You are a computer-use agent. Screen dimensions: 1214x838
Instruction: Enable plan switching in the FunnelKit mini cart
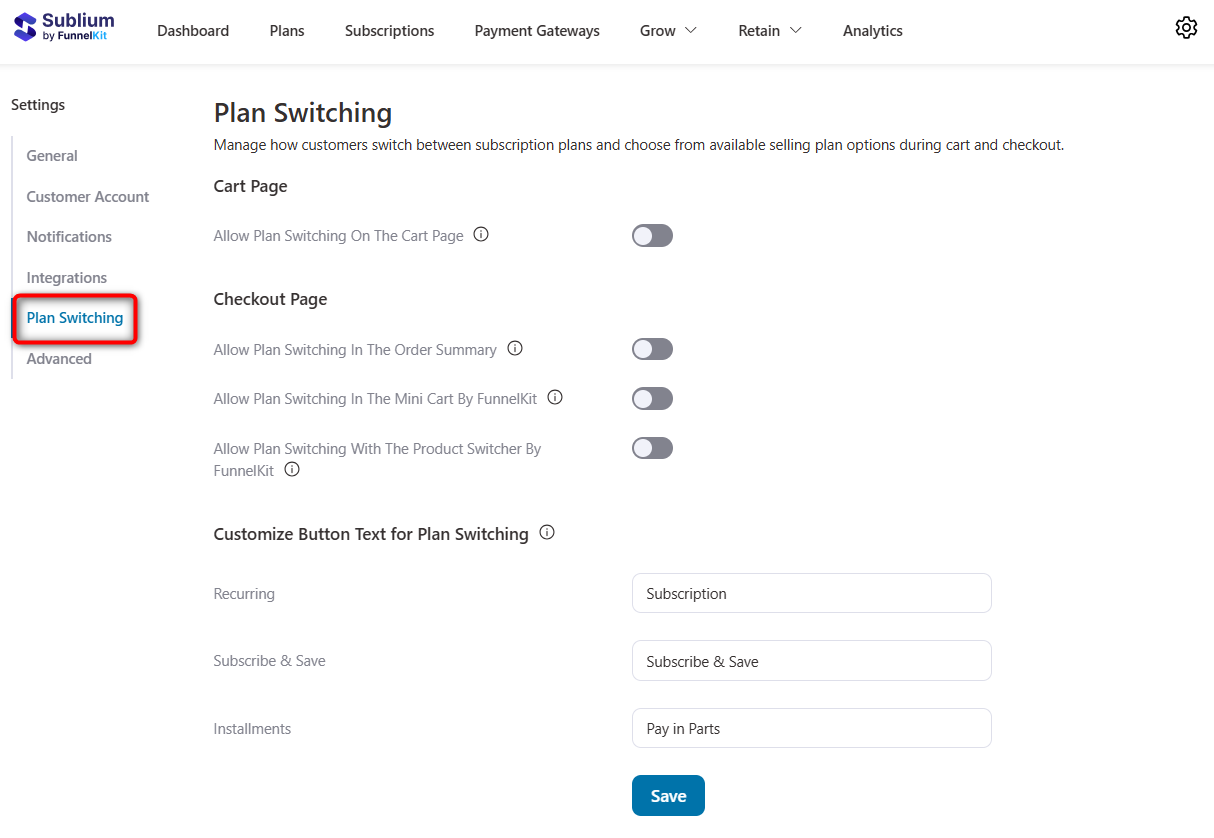pos(652,398)
